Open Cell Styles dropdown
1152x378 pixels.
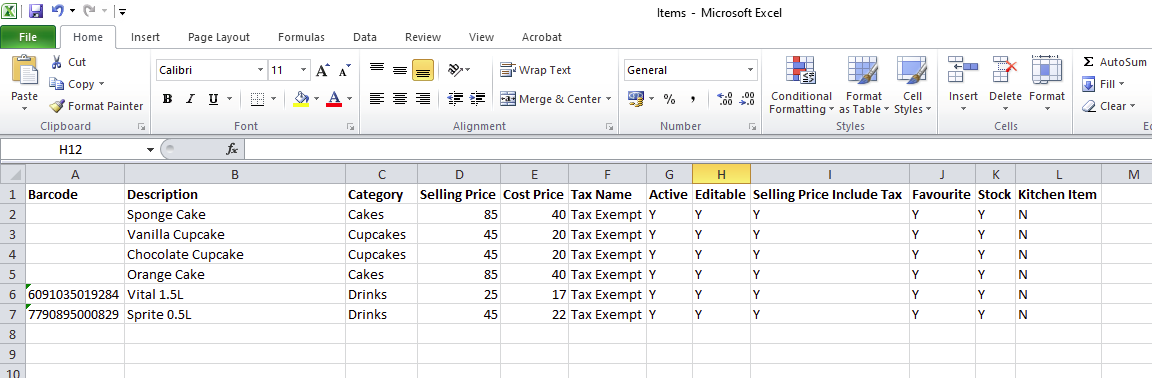[x=912, y=85]
